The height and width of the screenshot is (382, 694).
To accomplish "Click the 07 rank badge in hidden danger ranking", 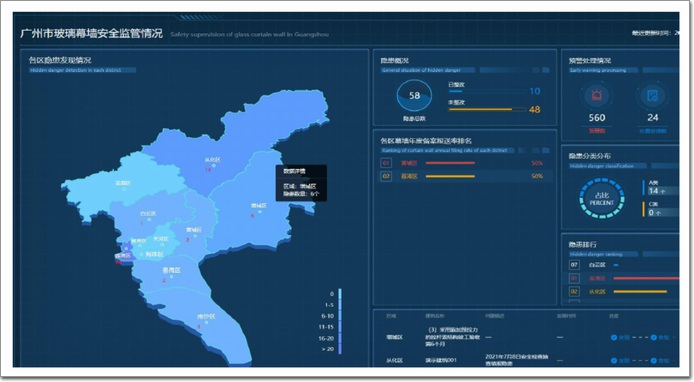I will click(x=574, y=265).
